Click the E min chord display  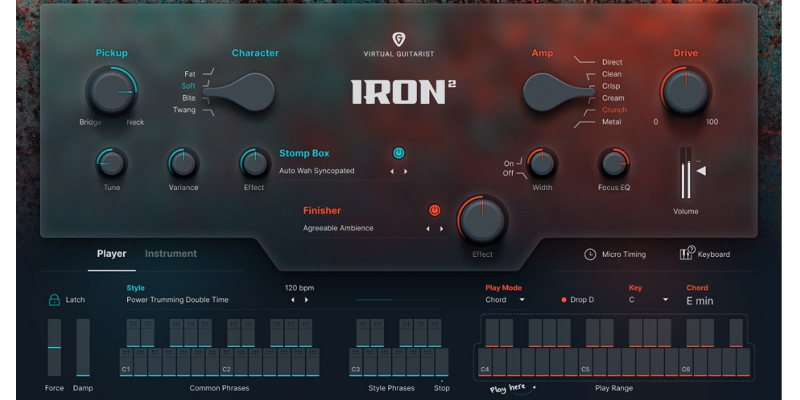(x=700, y=301)
